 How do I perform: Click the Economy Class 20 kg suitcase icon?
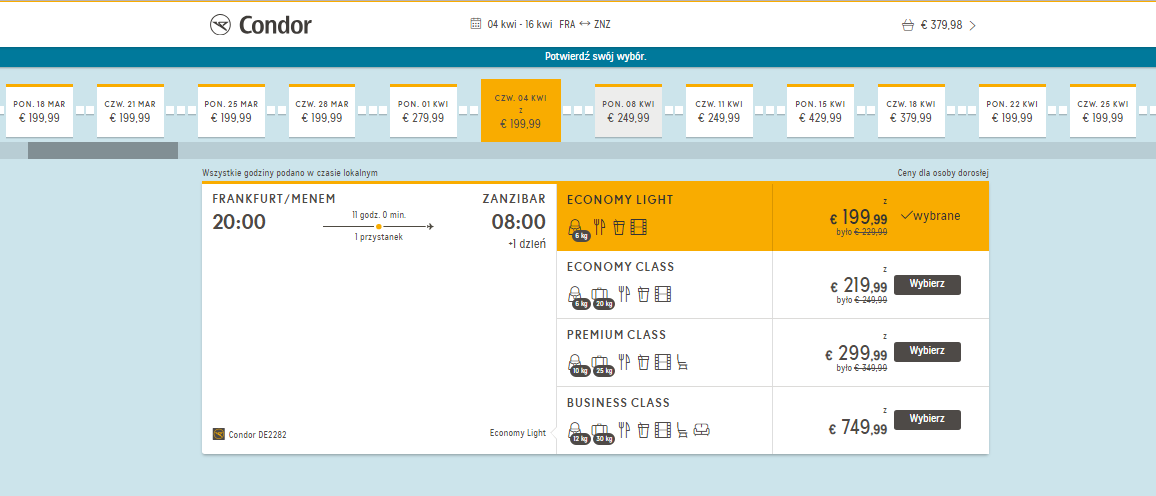tap(602, 296)
